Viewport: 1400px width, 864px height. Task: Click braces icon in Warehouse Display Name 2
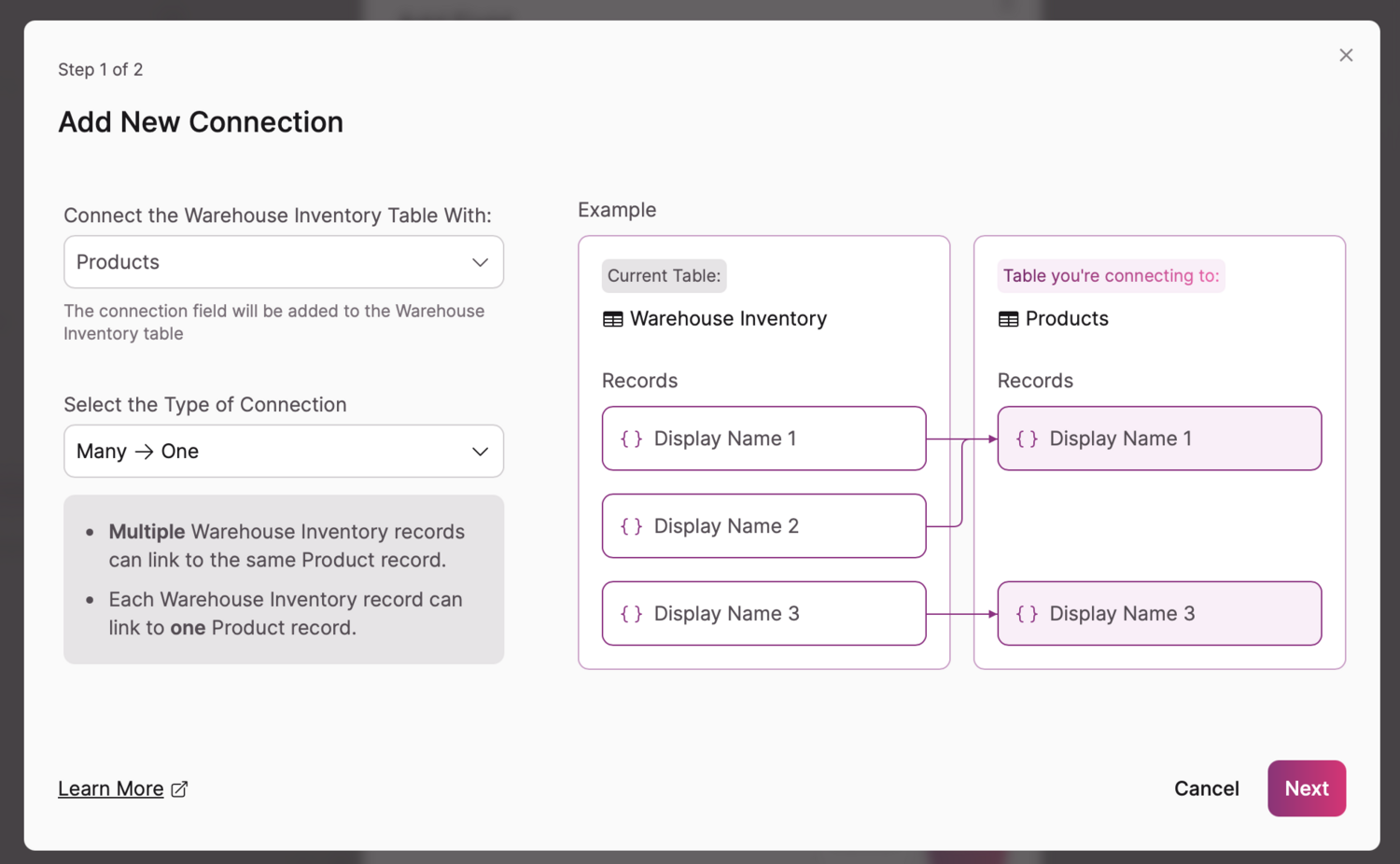632,526
